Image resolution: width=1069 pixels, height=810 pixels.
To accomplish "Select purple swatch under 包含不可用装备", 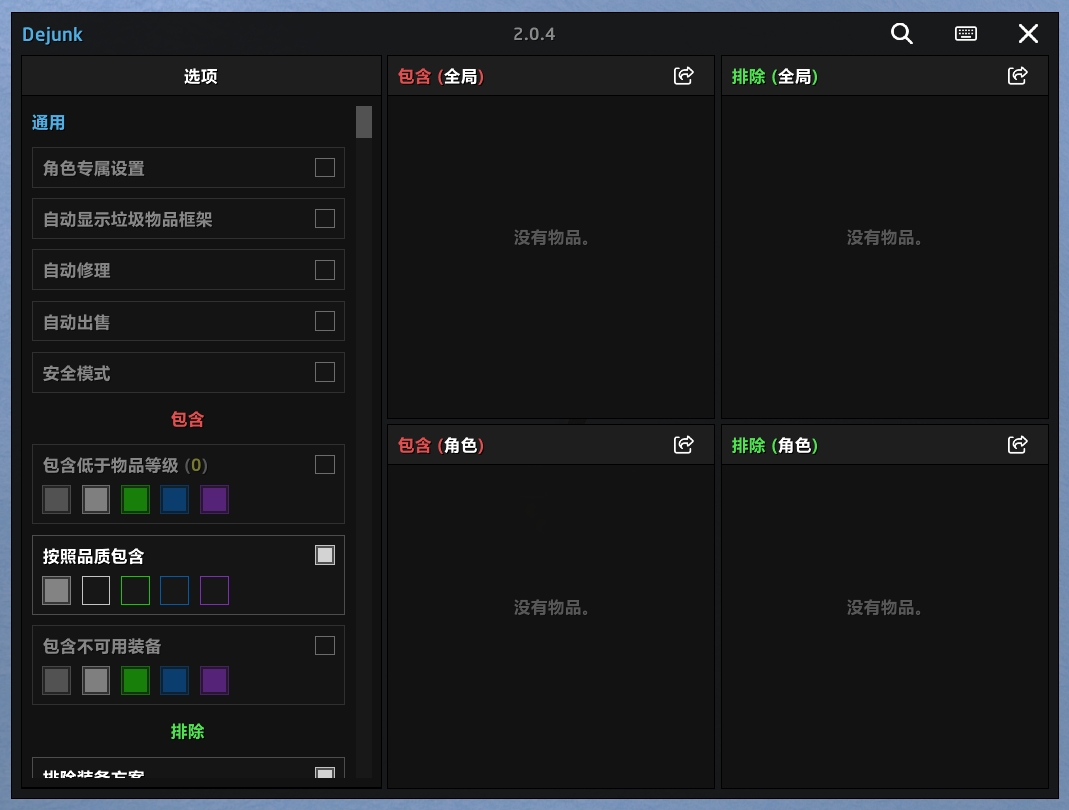I will pos(214,681).
